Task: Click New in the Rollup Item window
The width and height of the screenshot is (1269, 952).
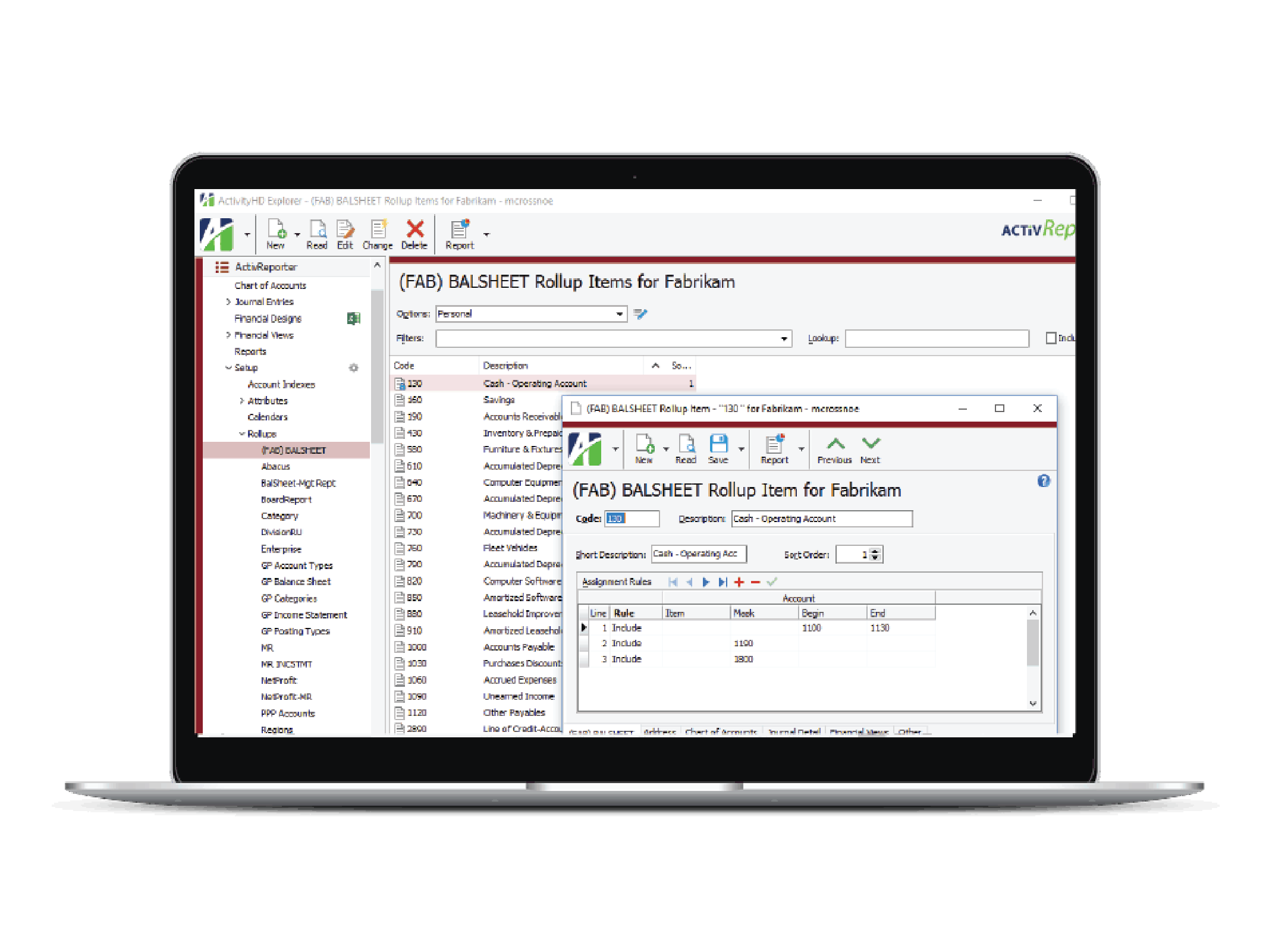Action: pos(645,449)
